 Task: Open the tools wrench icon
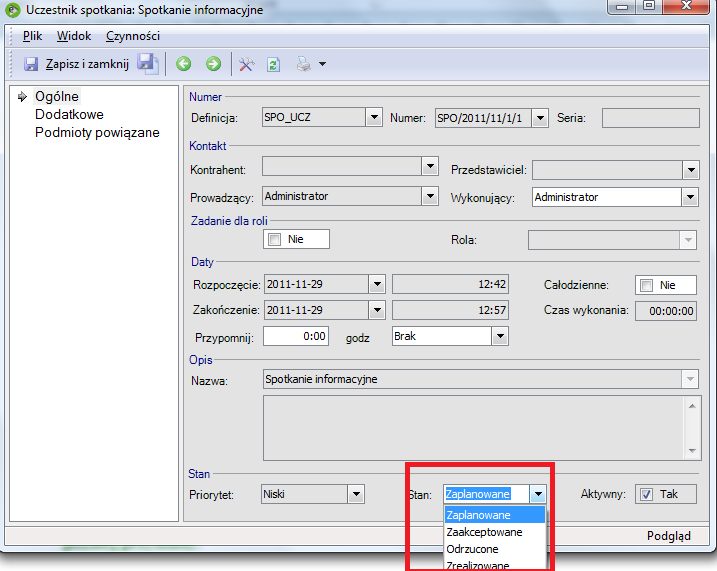pyautogui.click(x=246, y=64)
